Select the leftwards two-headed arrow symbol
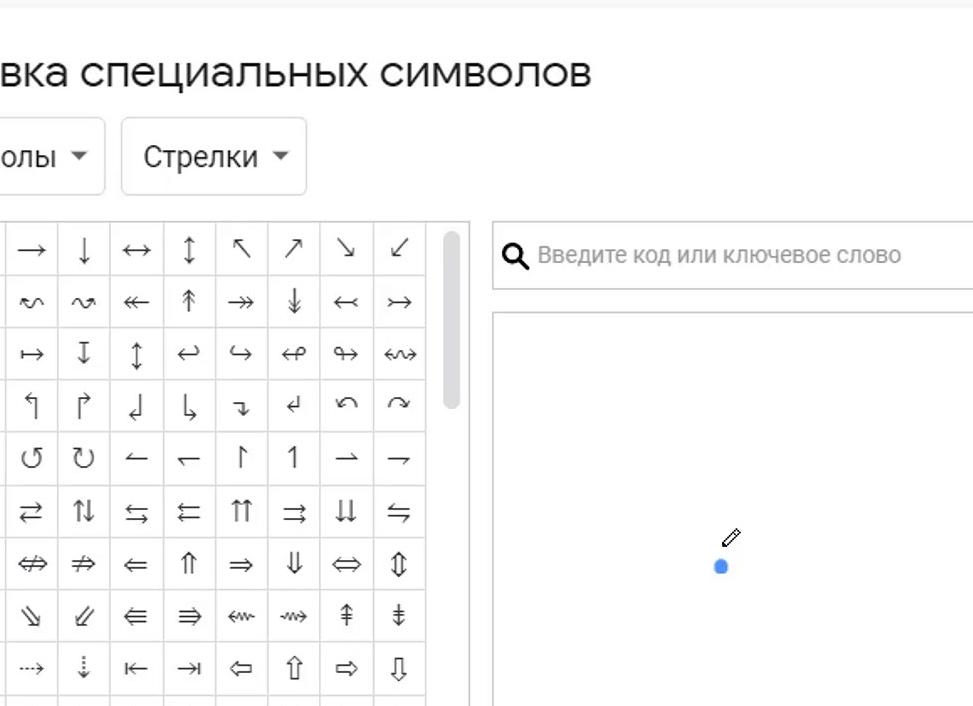Screen dimensions: 973x706 click(136, 301)
